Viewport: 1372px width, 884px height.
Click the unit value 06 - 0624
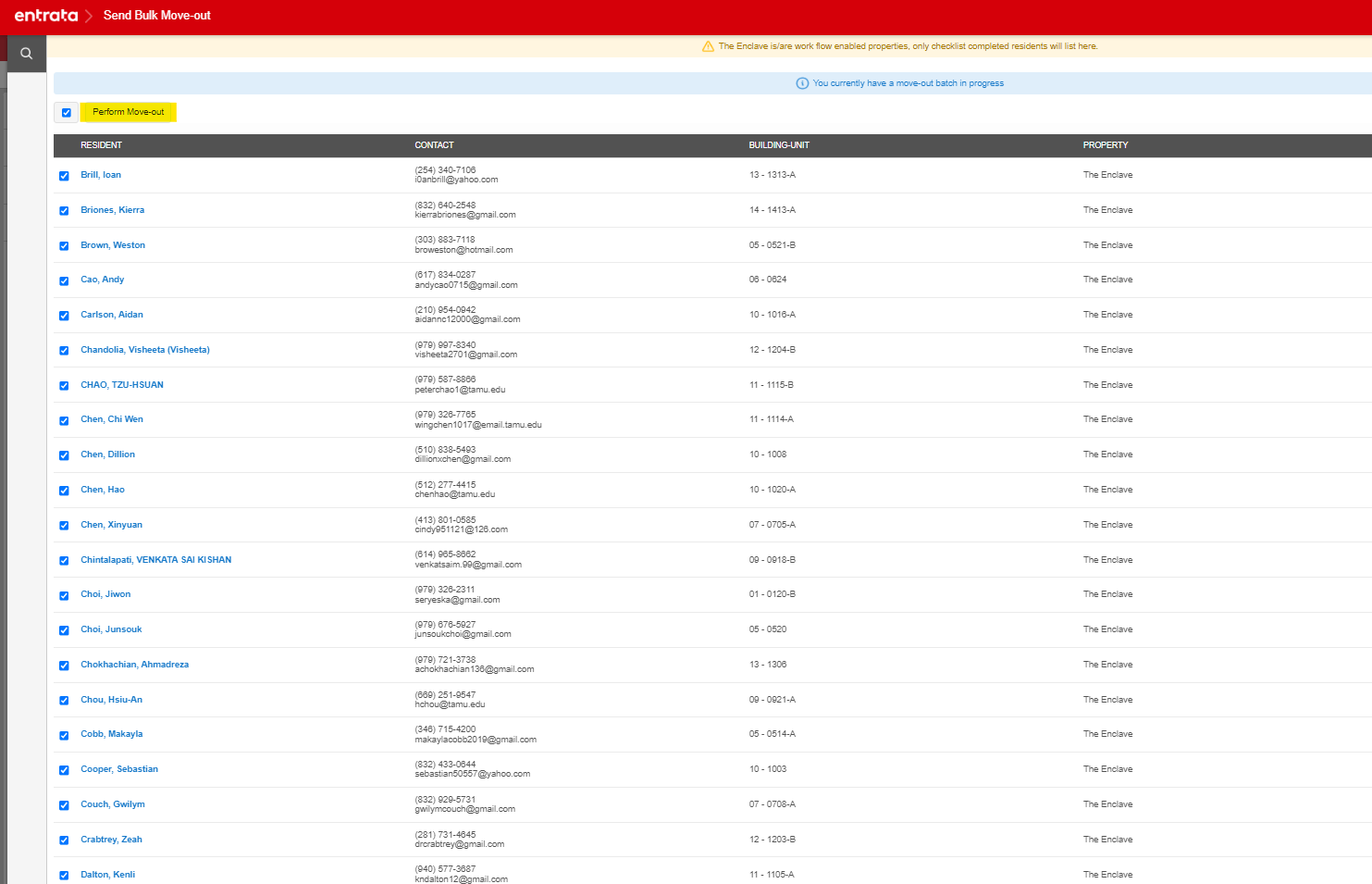coord(768,280)
